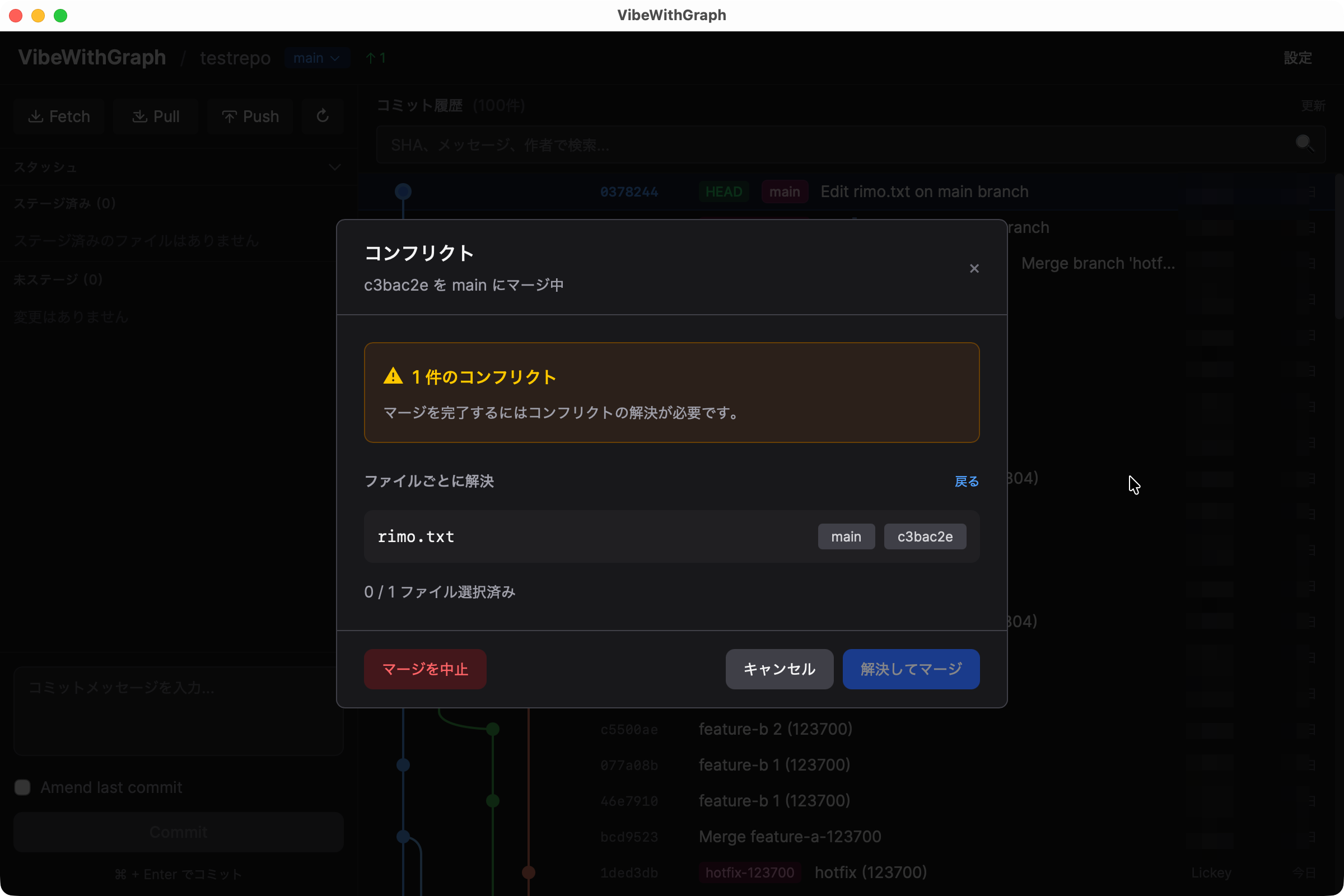The height and width of the screenshot is (896, 1344).
Task: Open the main branch dropdown
Action: 316,58
